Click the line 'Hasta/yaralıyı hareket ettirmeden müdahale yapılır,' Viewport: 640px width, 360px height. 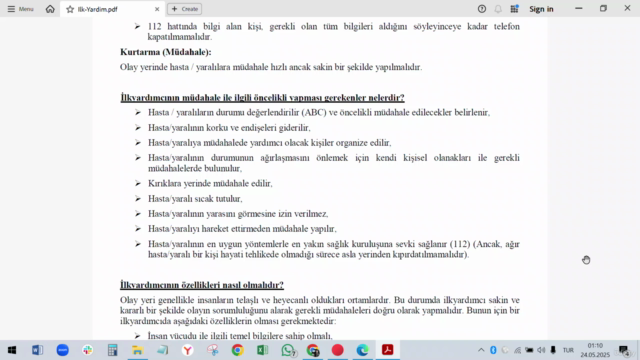coord(242,229)
